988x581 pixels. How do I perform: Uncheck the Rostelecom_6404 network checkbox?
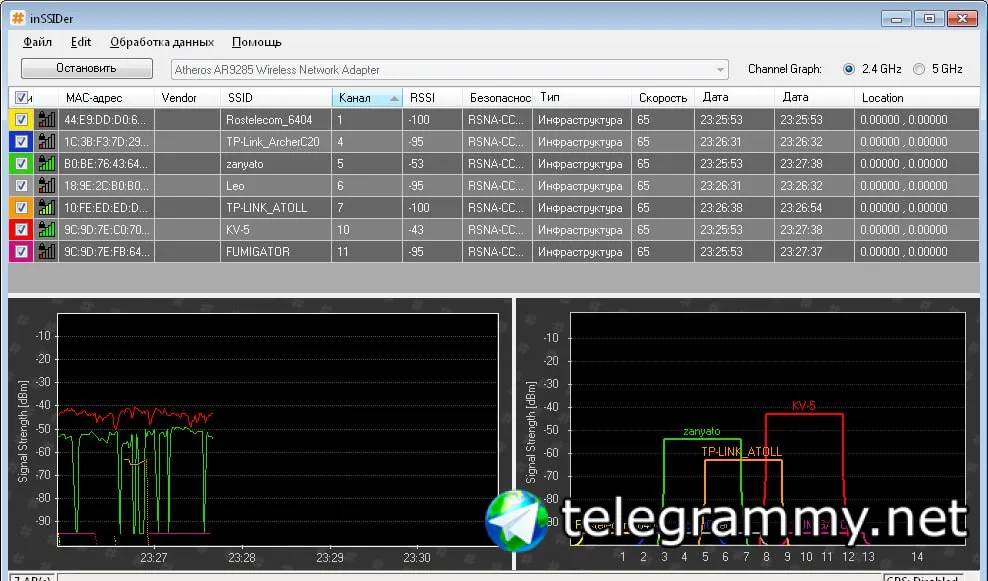coord(21,119)
